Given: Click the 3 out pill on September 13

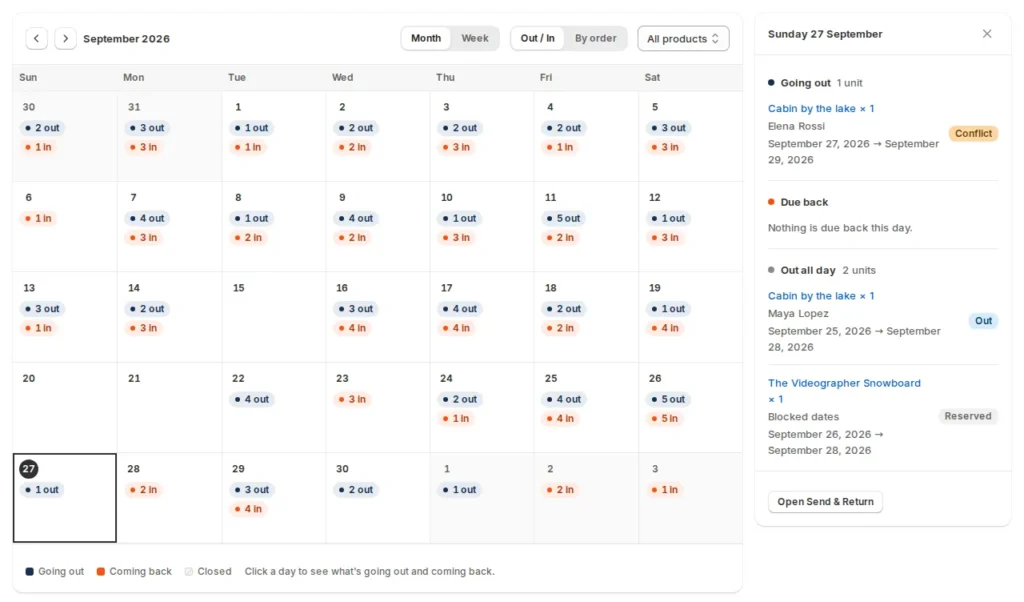Looking at the screenshot, I should click(x=43, y=309).
